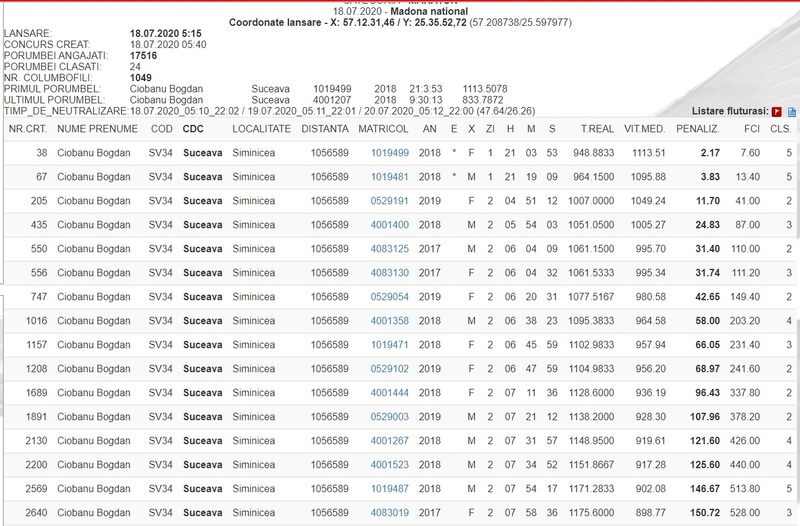Click the PENALIZ. column header
Image resolution: width=800 pixels, height=526 pixels.
pyautogui.click(x=697, y=129)
